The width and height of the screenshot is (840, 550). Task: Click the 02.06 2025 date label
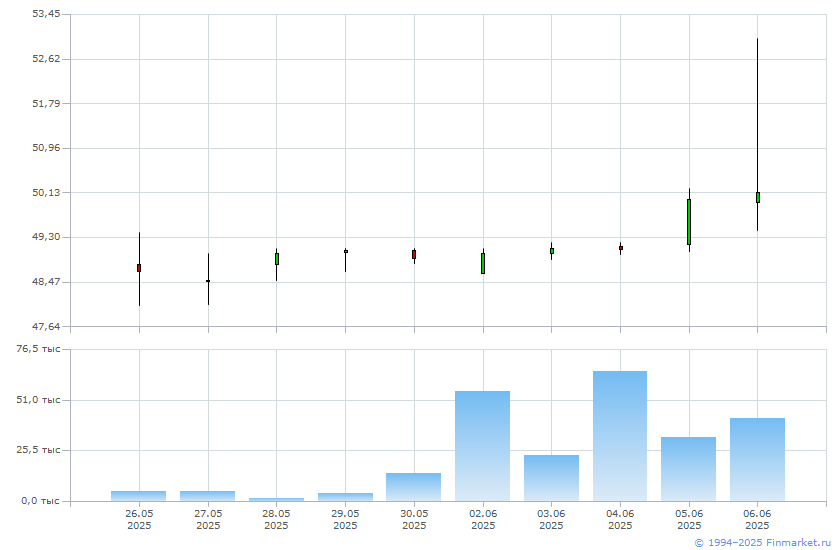click(x=483, y=519)
